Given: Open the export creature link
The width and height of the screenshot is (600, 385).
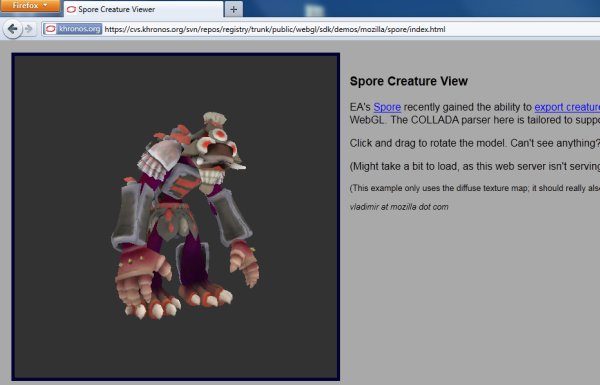Looking at the screenshot, I should click(567, 107).
